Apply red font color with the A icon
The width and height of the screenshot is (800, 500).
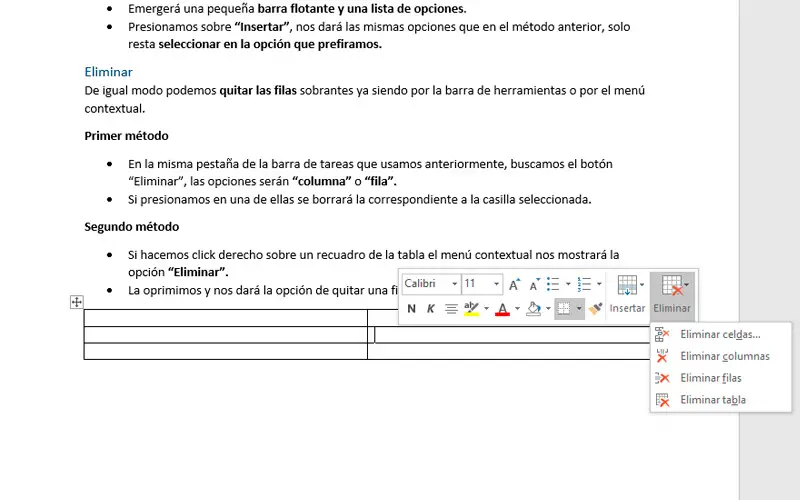[503, 309]
